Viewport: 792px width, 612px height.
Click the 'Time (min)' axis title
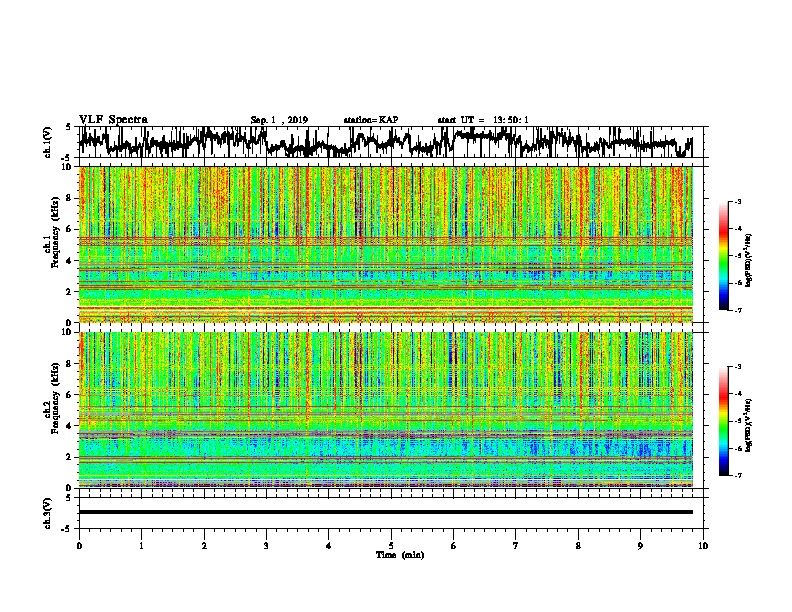pyautogui.click(x=400, y=555)
